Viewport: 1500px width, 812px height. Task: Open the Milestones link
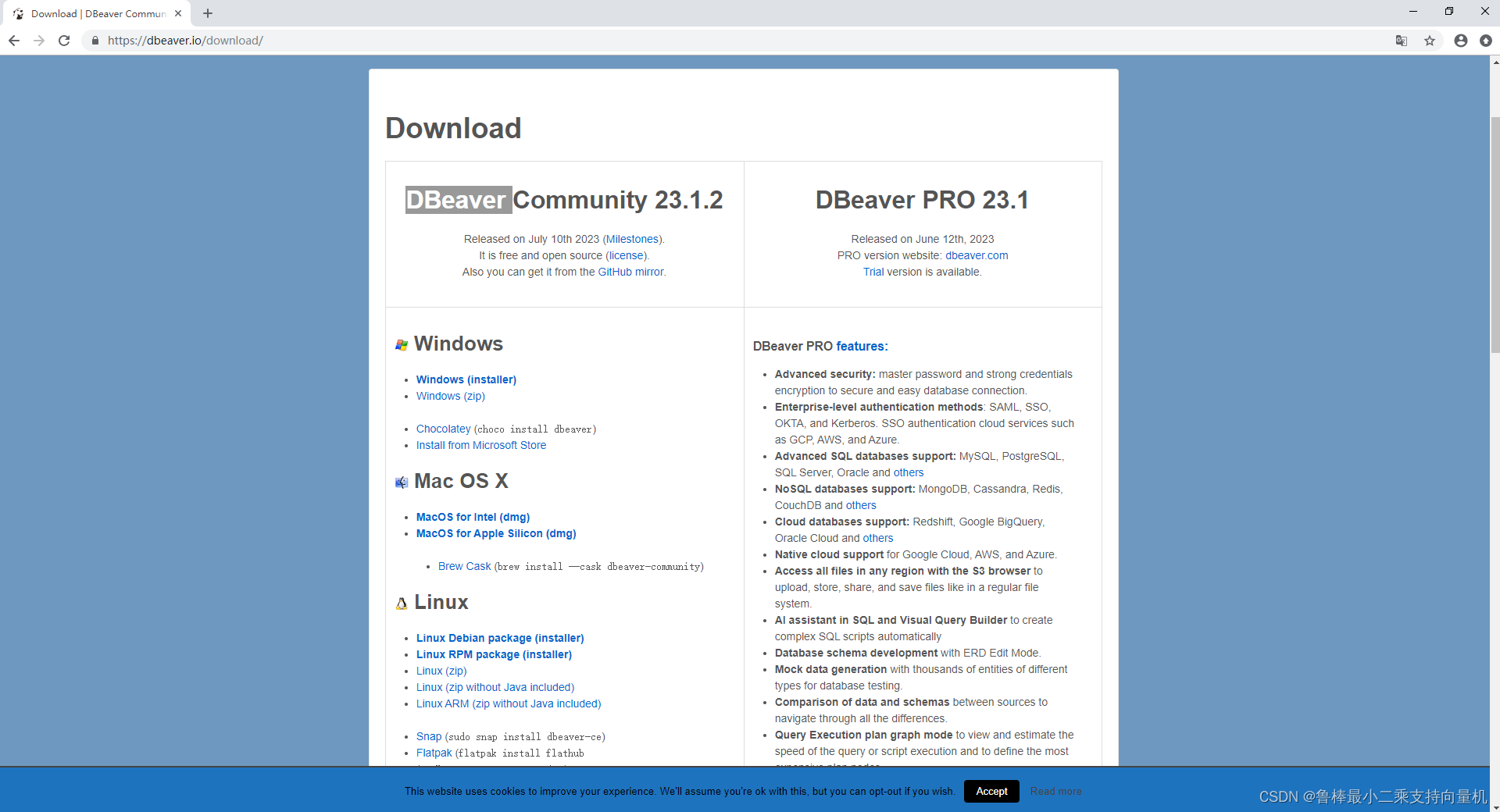633,239
